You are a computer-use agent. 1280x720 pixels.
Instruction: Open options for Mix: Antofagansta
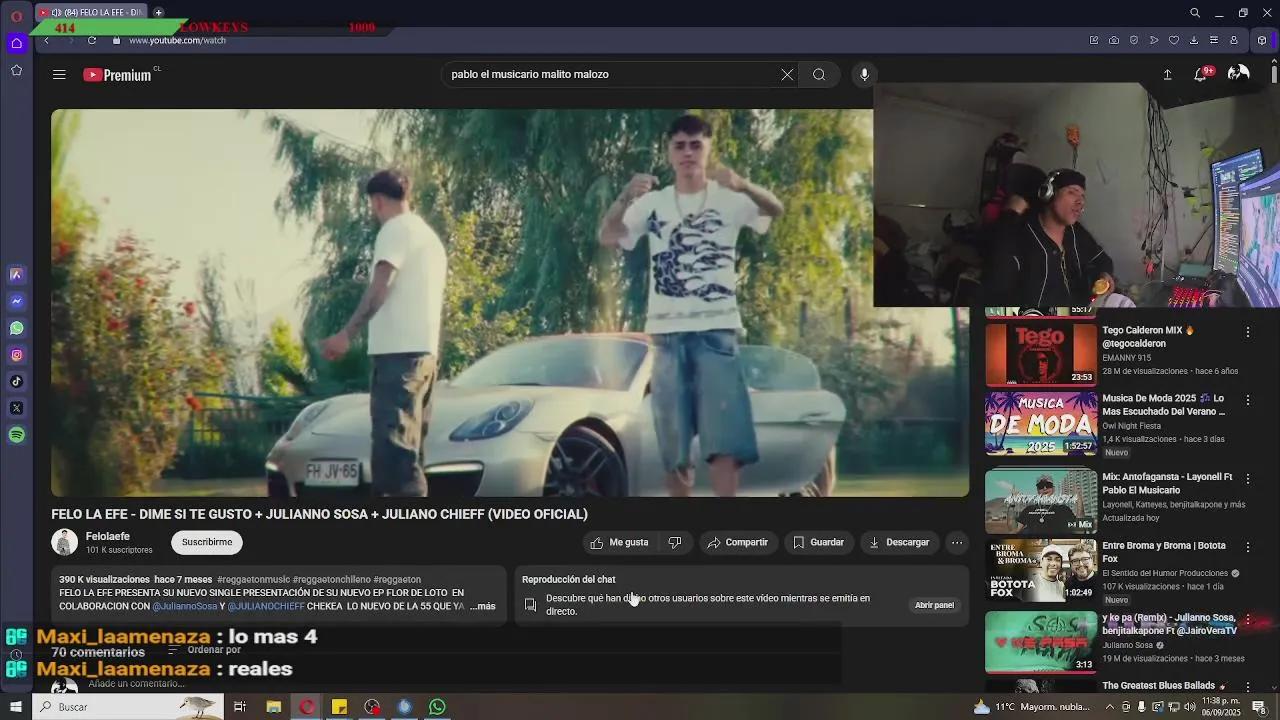1247,478
